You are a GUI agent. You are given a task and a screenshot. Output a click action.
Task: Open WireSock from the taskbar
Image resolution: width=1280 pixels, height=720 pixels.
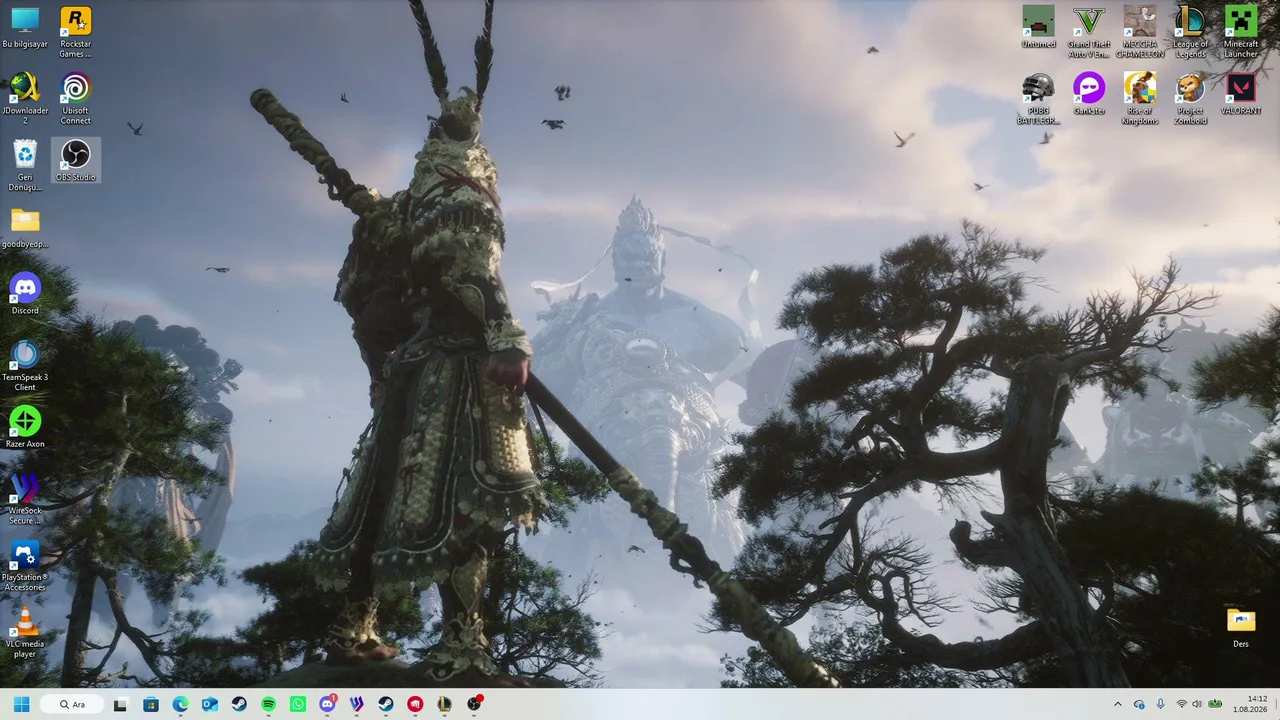coord(357,704)
